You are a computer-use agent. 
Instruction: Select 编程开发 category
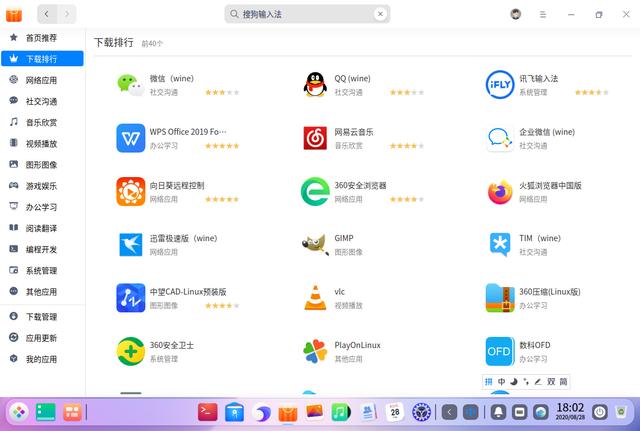pos(42,249)
